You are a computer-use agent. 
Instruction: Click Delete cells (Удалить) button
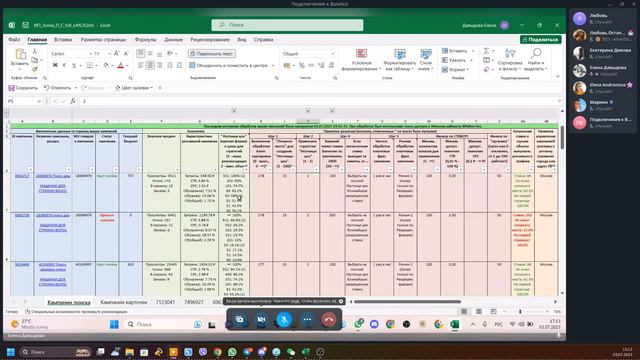click(454, 60)
